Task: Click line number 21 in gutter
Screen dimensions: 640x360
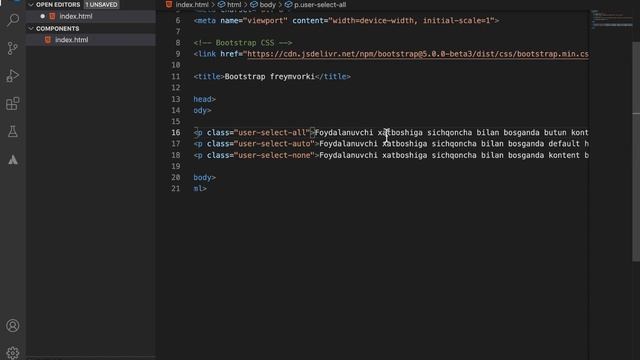Action: 176,189
